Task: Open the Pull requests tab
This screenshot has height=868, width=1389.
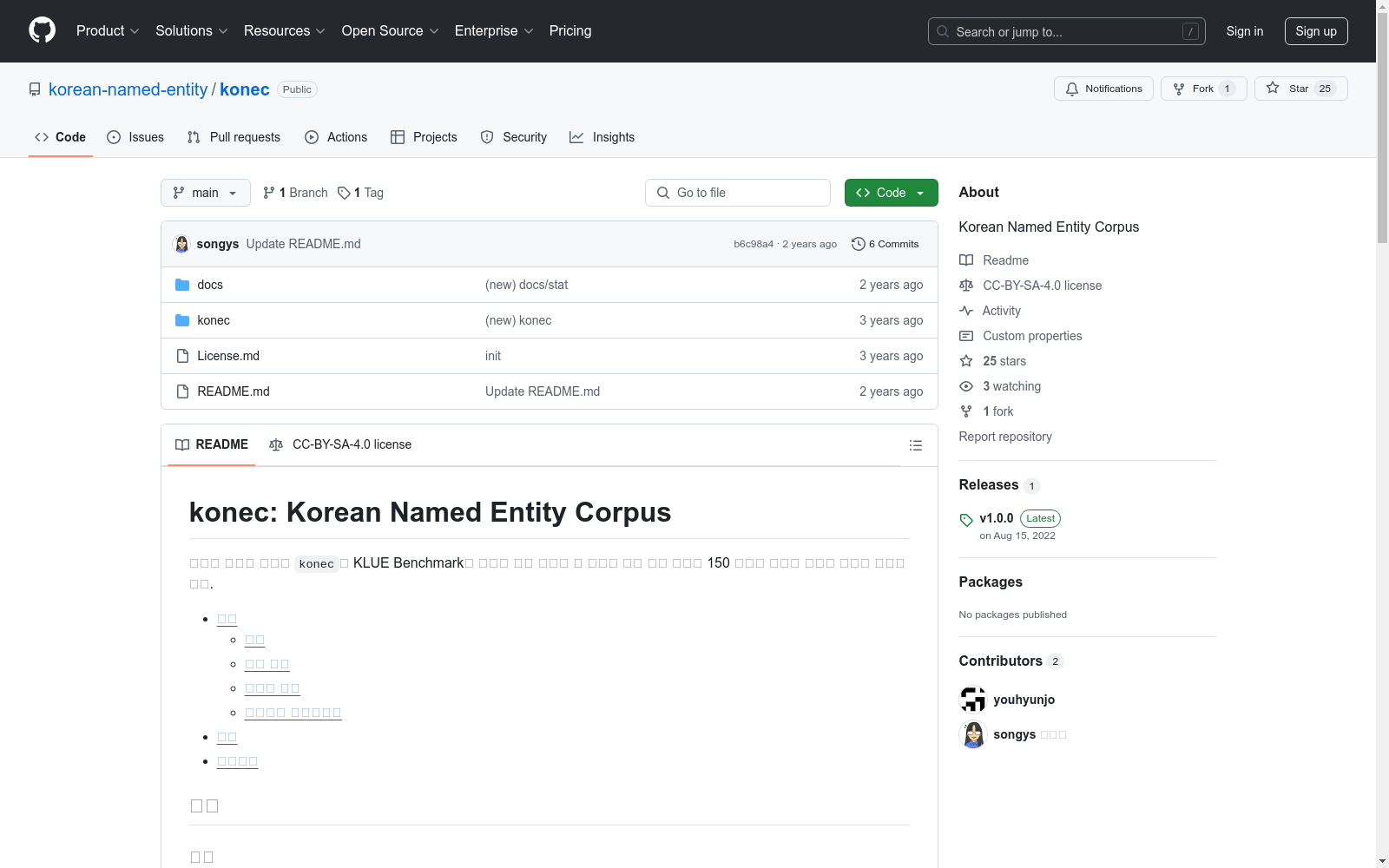Action: [x=234, y=137]
